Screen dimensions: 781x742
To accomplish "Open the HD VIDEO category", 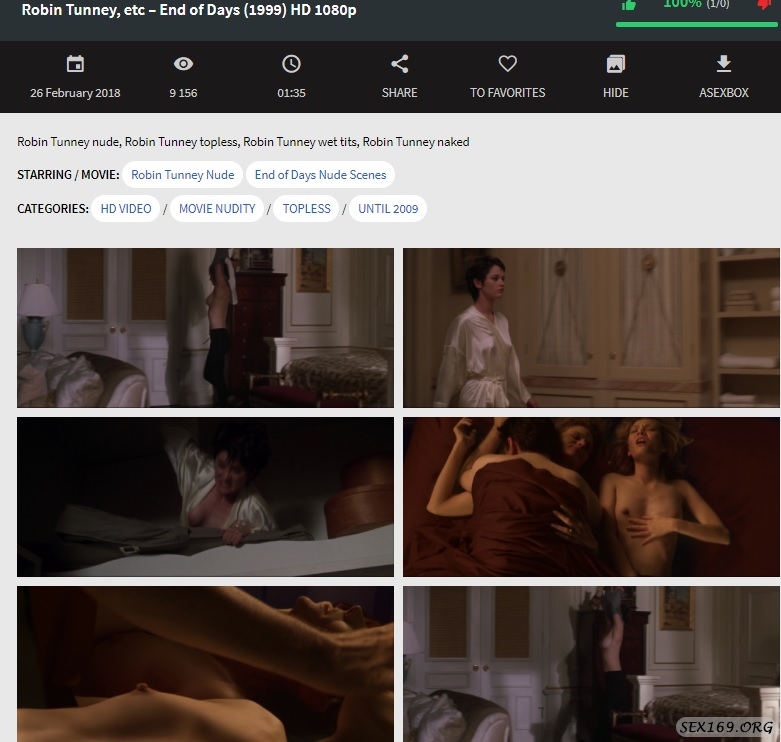I will click(x=126, y=209).
